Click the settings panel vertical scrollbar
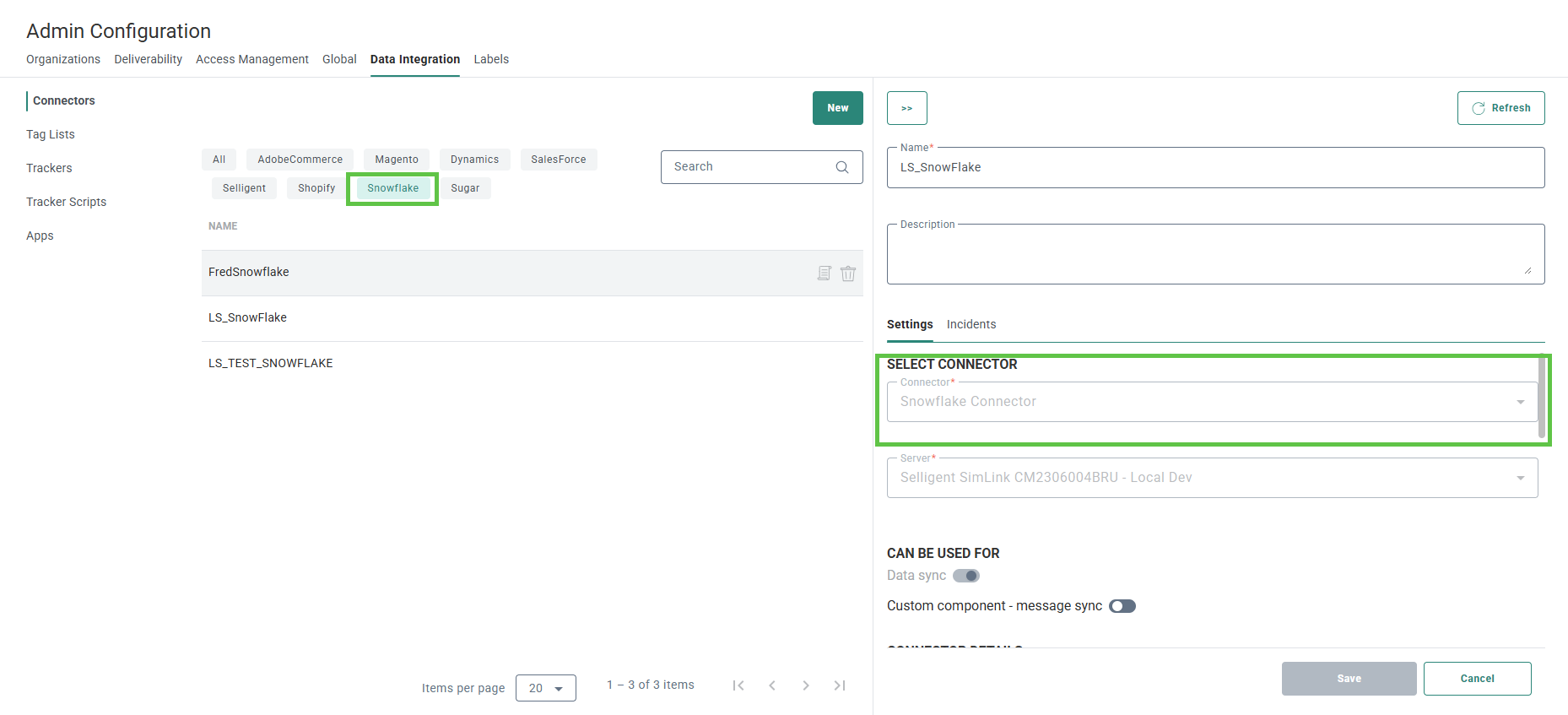 1542,397
